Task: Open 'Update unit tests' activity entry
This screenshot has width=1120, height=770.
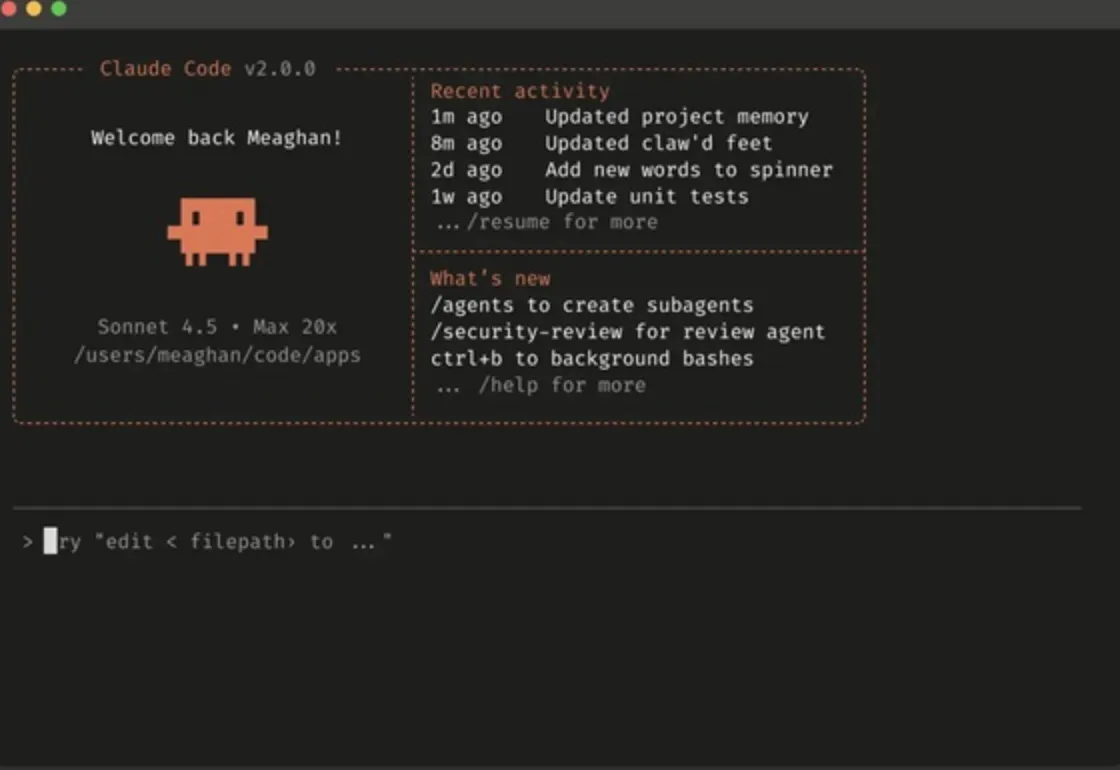Action: click(x=646, y=197)
